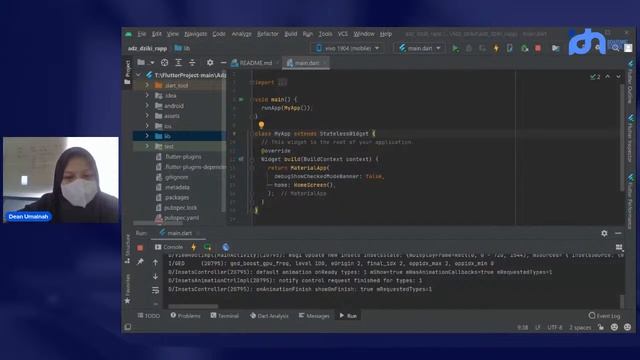Toggle tool window bars icon at bottom-left corner
Viewport: 640px width, 360px height.
(128, 327)
